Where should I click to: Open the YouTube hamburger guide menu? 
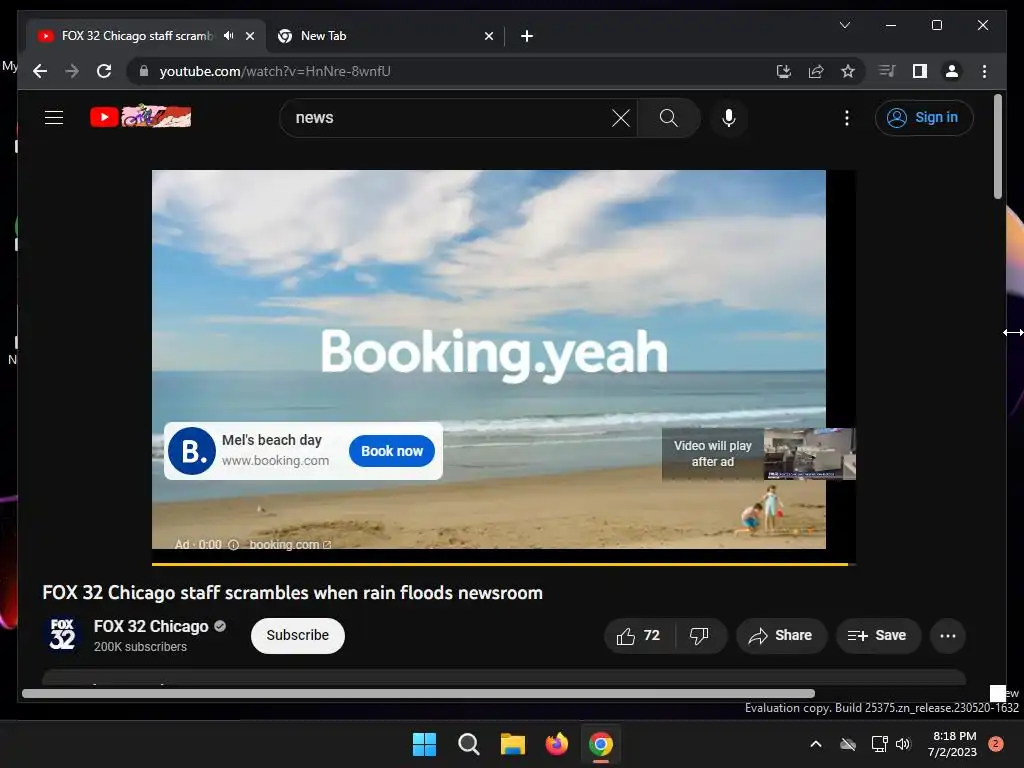coord(54,118)
